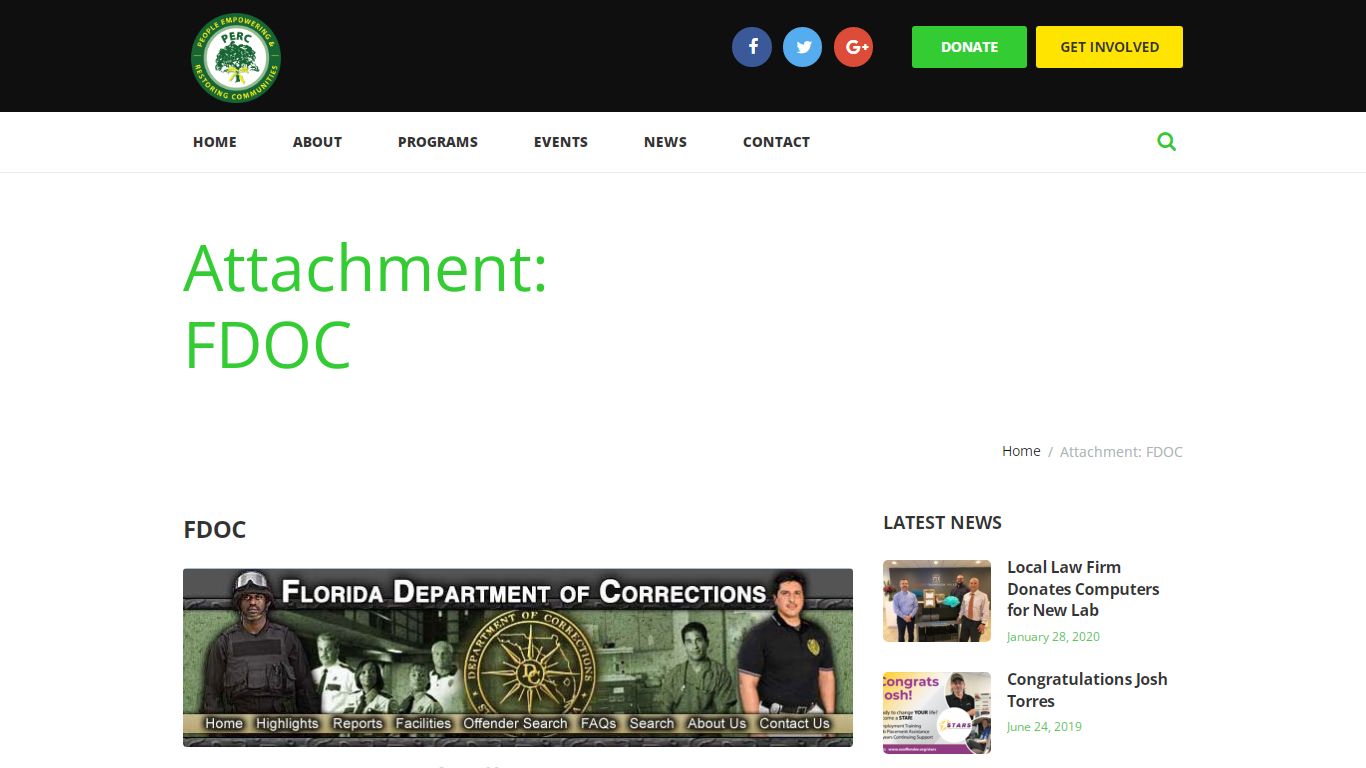
Task: Click the Home breadcrumb link
Action: point(1021,451)
